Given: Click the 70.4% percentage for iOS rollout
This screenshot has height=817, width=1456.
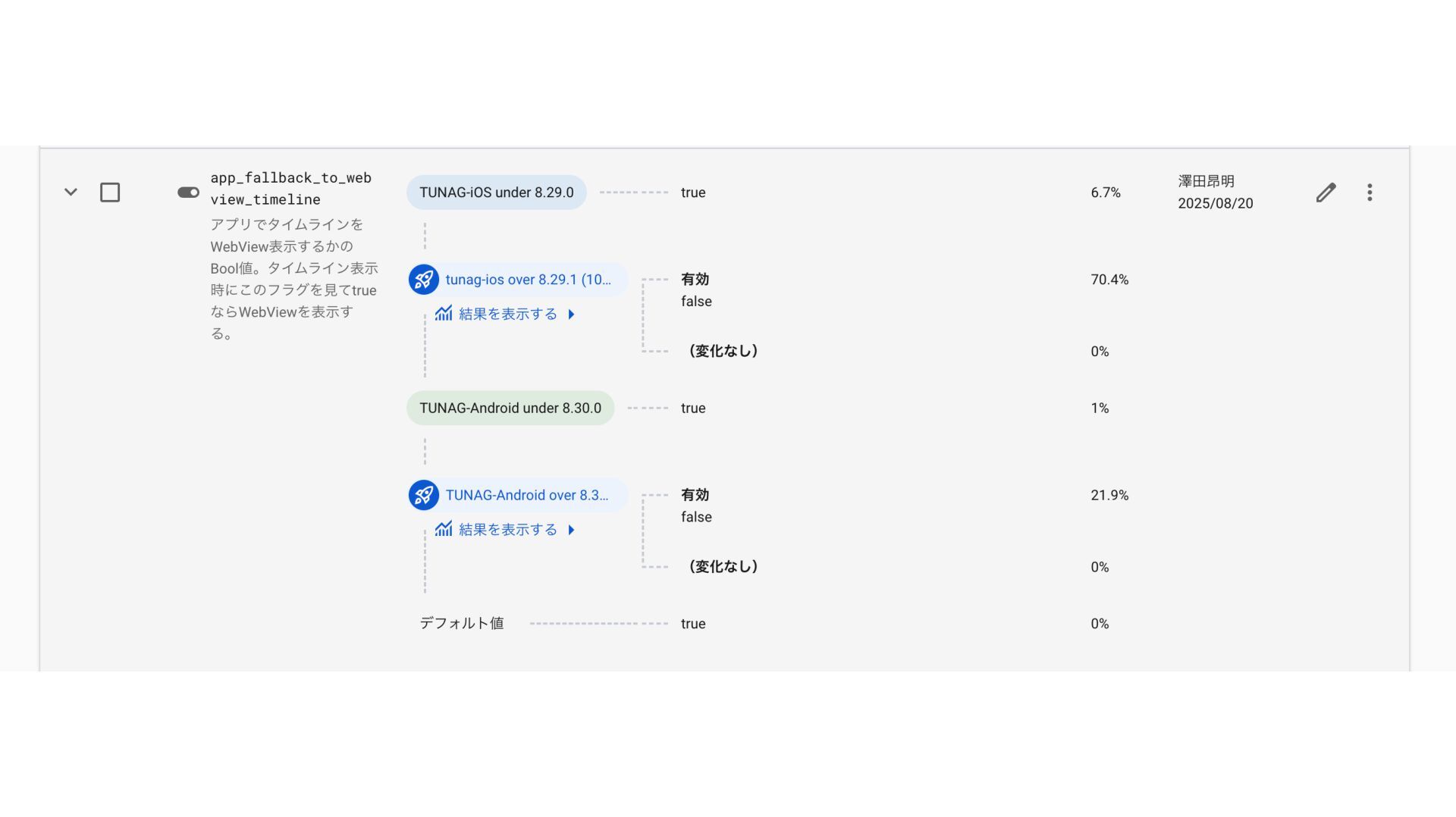Looking at the screenshot, I should [1109, 280].
